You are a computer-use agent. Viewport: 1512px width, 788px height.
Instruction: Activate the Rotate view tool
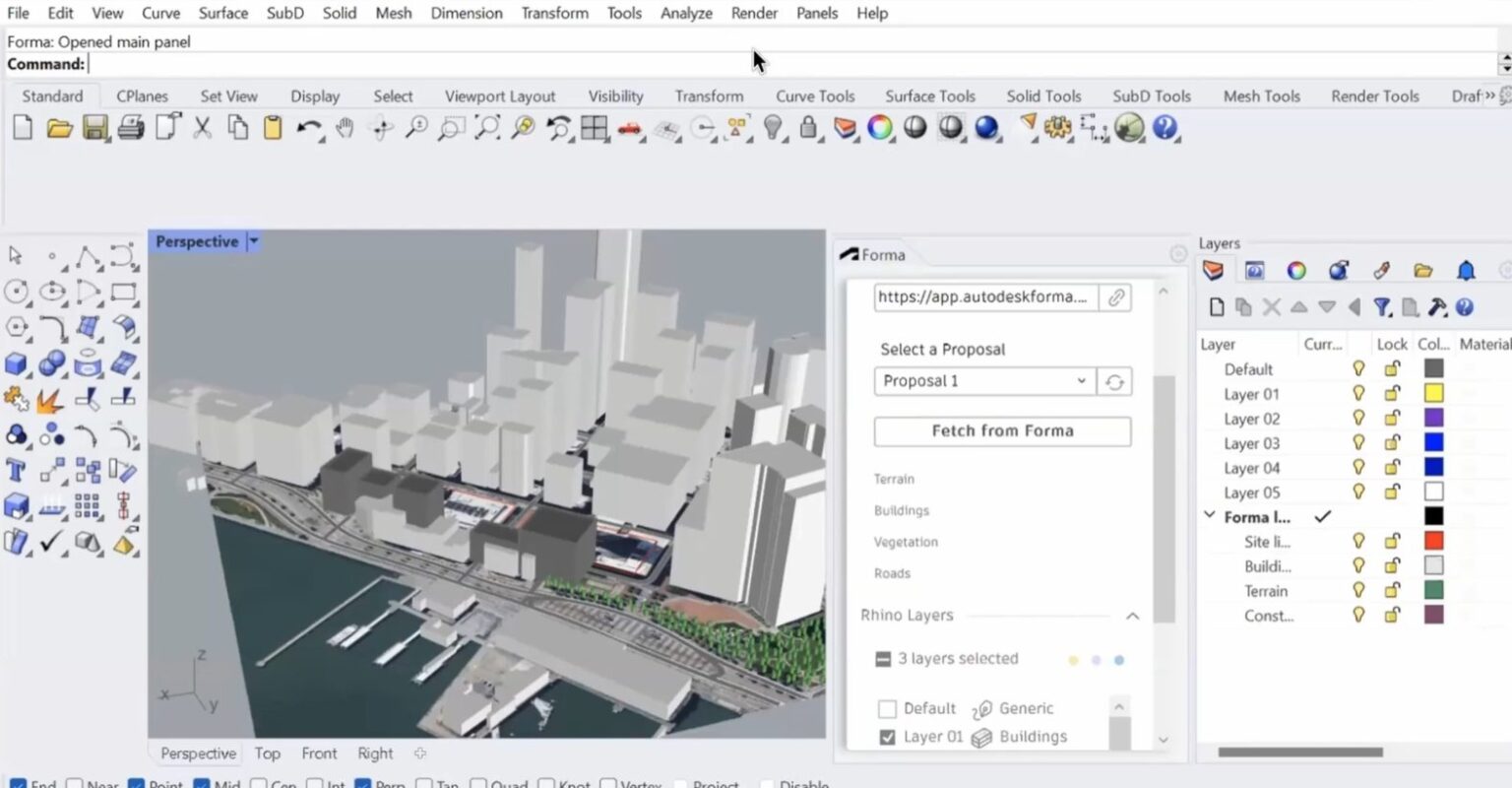[381, 128]
